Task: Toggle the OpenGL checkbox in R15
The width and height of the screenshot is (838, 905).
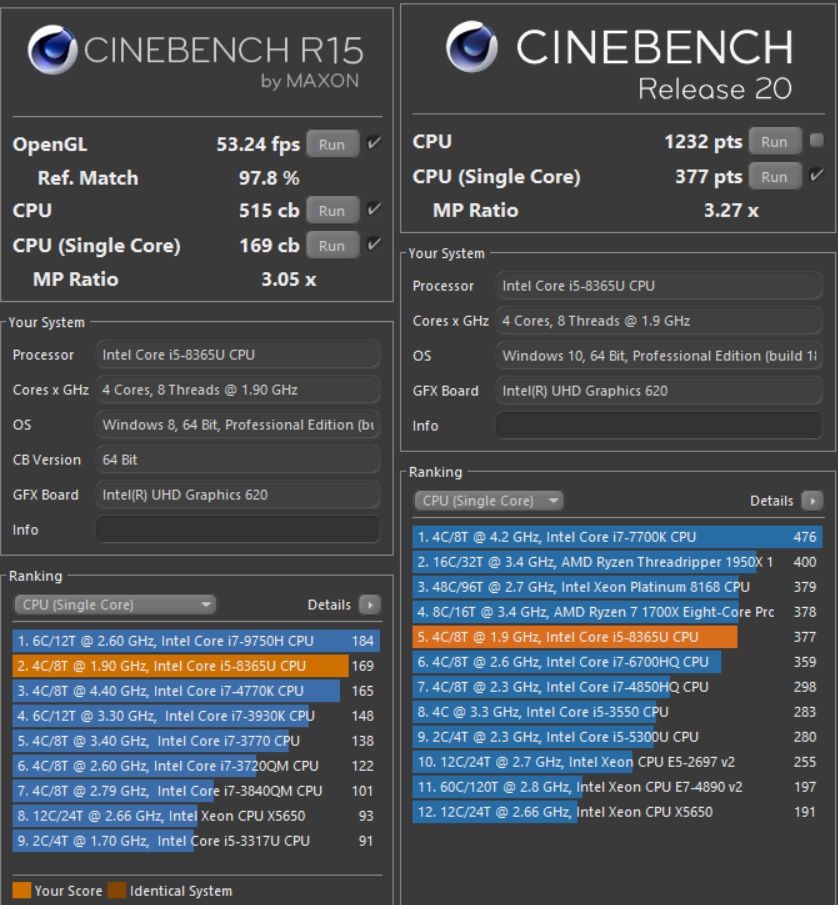Action: click(x=374, y=143)
